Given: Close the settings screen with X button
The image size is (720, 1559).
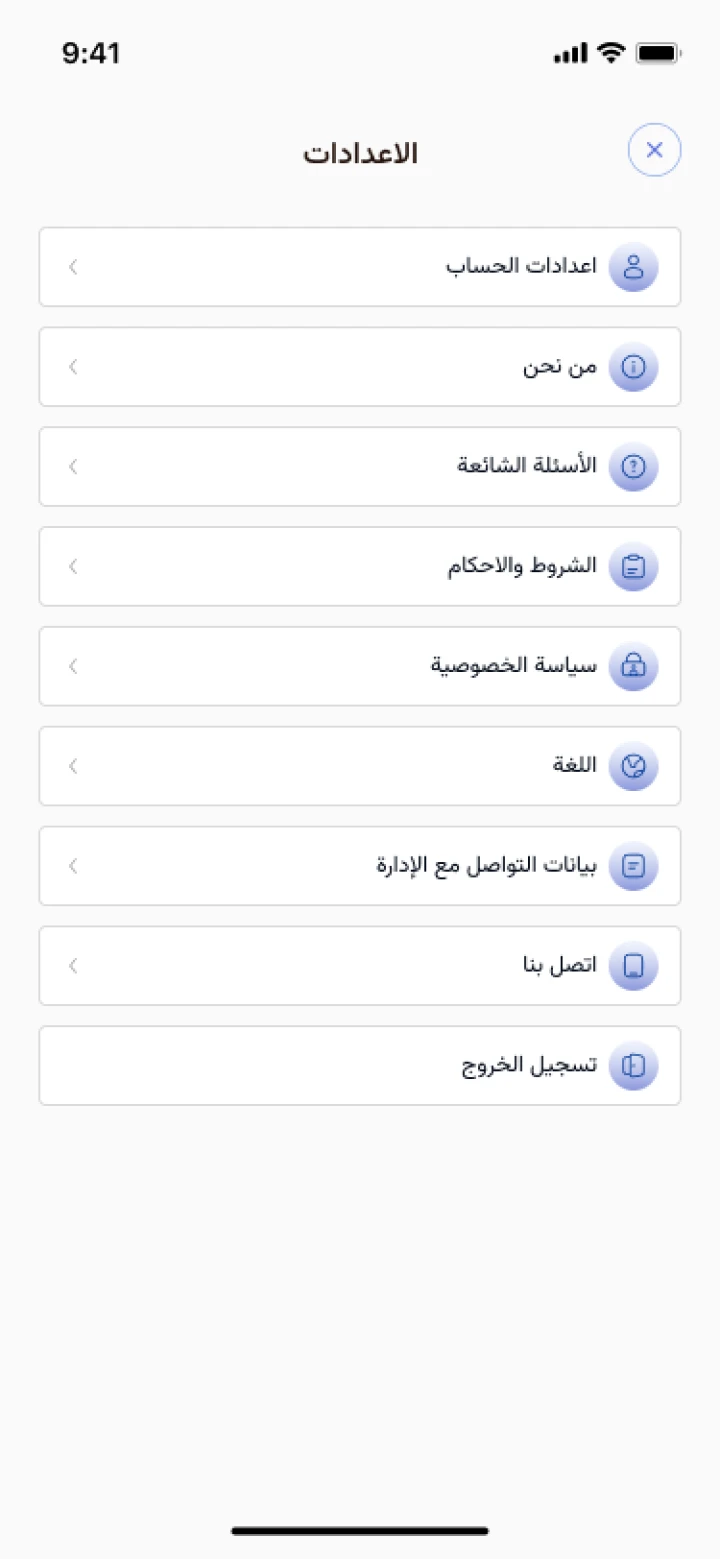Looking at the screenshot, I should (654, 151).
